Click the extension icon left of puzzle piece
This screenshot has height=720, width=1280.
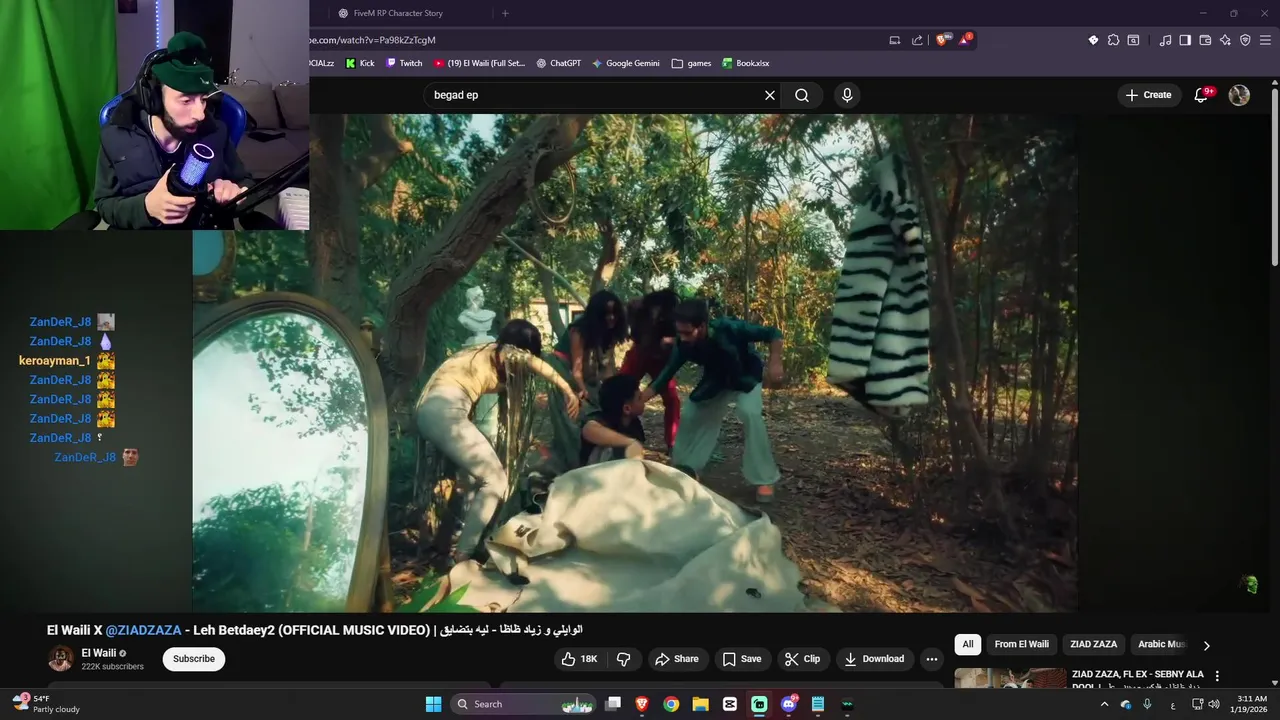click(1093, 40)
